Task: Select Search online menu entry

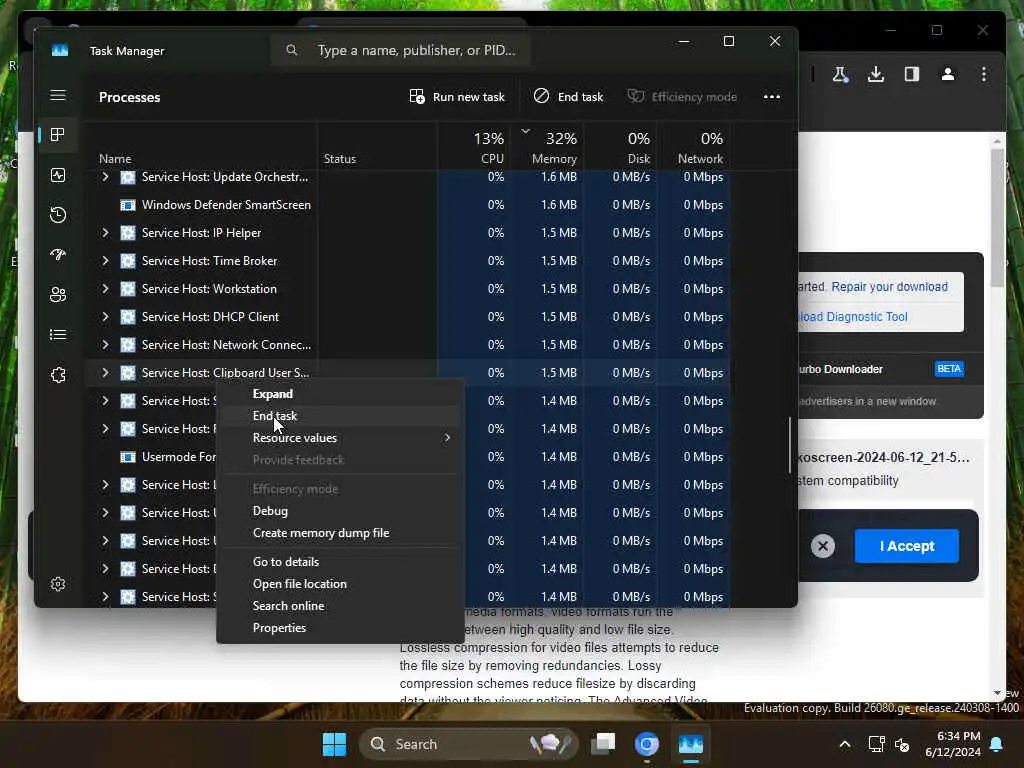Action: coord(340,606)
